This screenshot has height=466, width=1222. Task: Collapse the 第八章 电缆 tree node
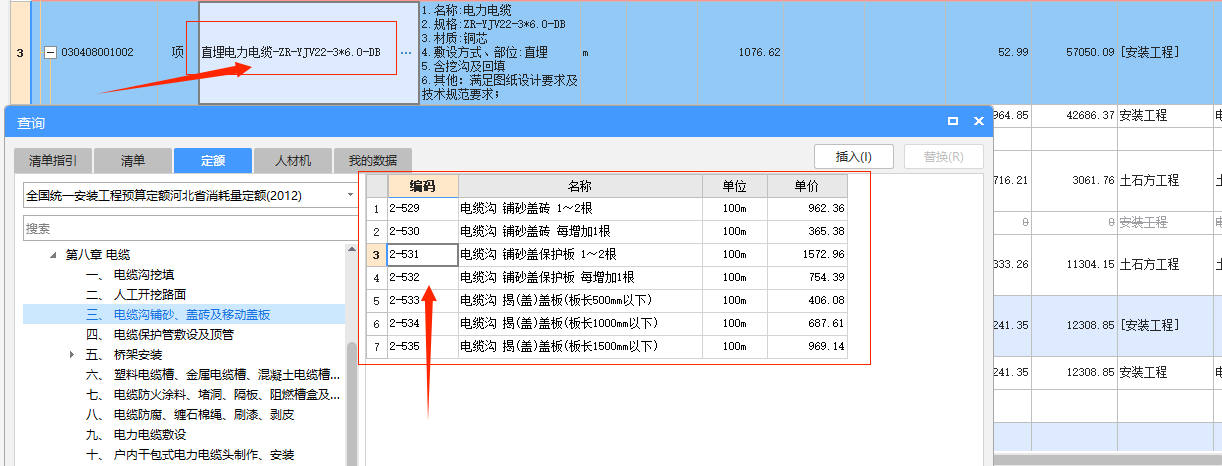tap(53, 255)
